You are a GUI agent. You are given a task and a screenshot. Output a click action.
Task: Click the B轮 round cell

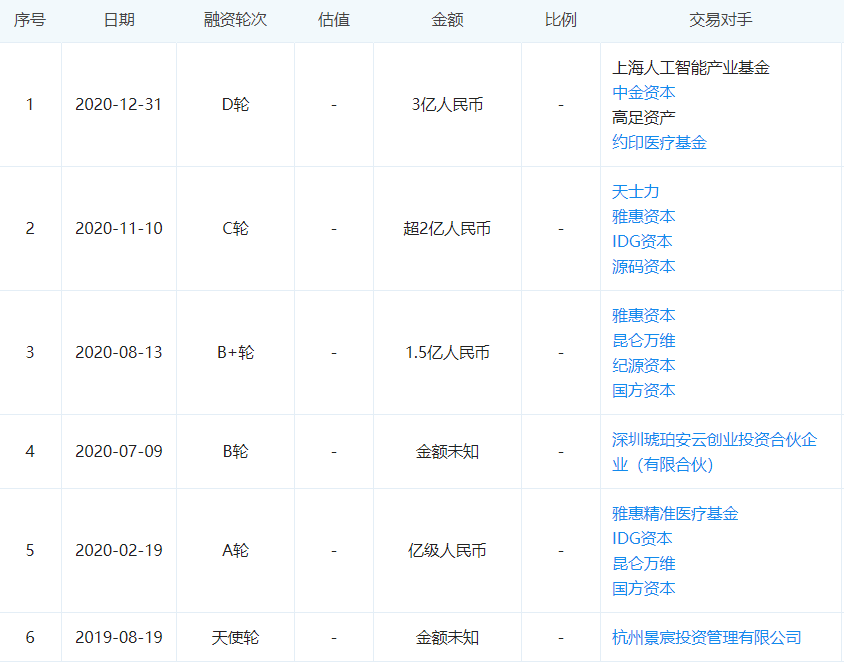coord(235,451)
